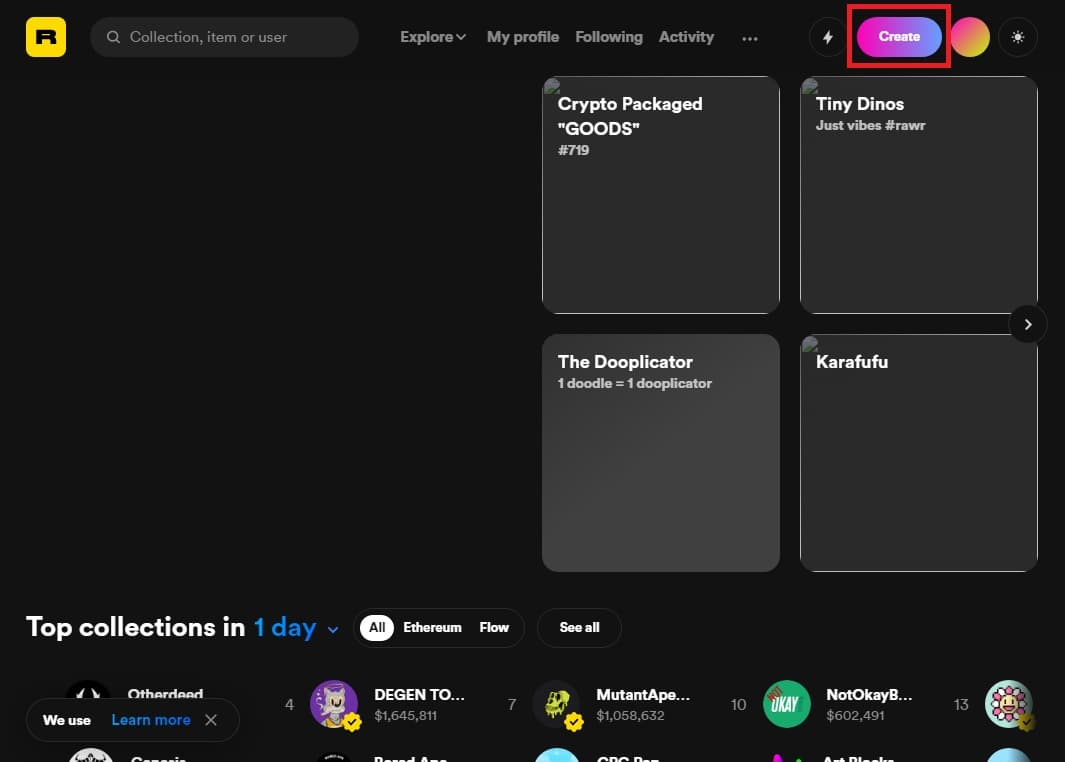Click the NotOkayB... collection name
The height and width of the screenshot is (762, 1065).
pos(869,695)
